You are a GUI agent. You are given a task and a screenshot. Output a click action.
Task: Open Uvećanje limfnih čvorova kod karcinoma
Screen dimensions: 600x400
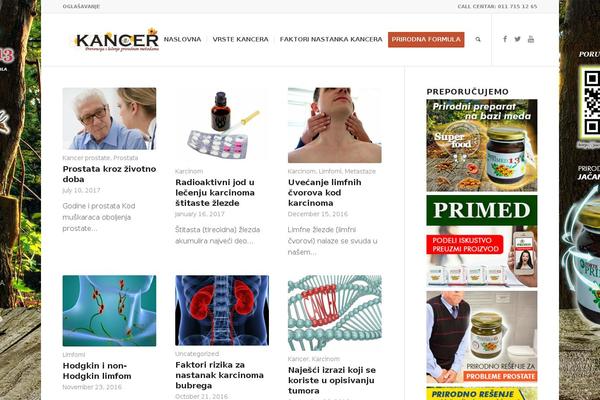click(x=324, y=193)
